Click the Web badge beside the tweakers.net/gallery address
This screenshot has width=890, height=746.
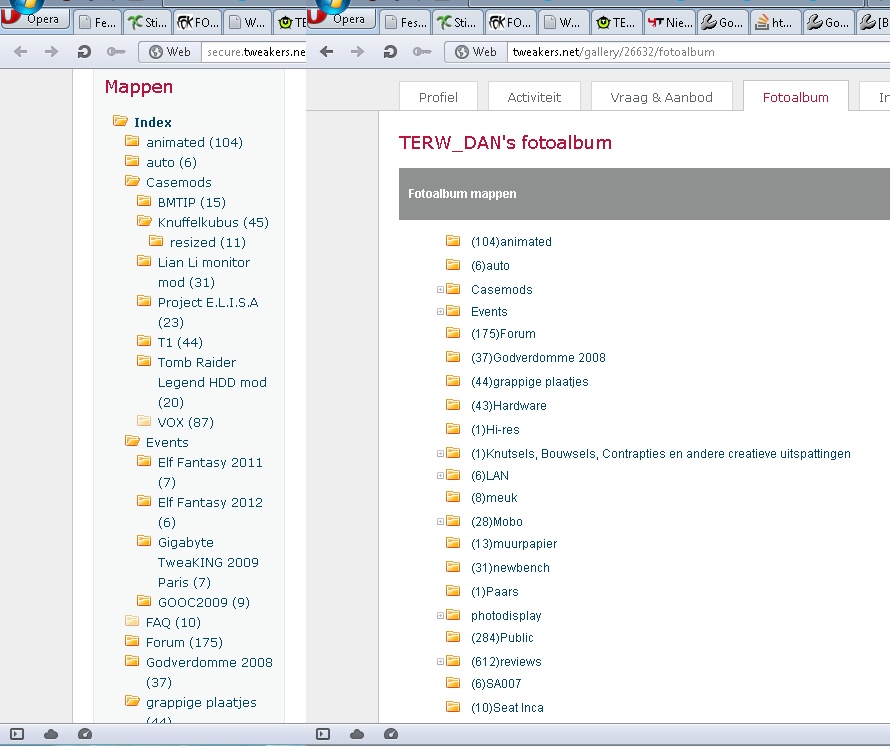click(x=476, y=52)
